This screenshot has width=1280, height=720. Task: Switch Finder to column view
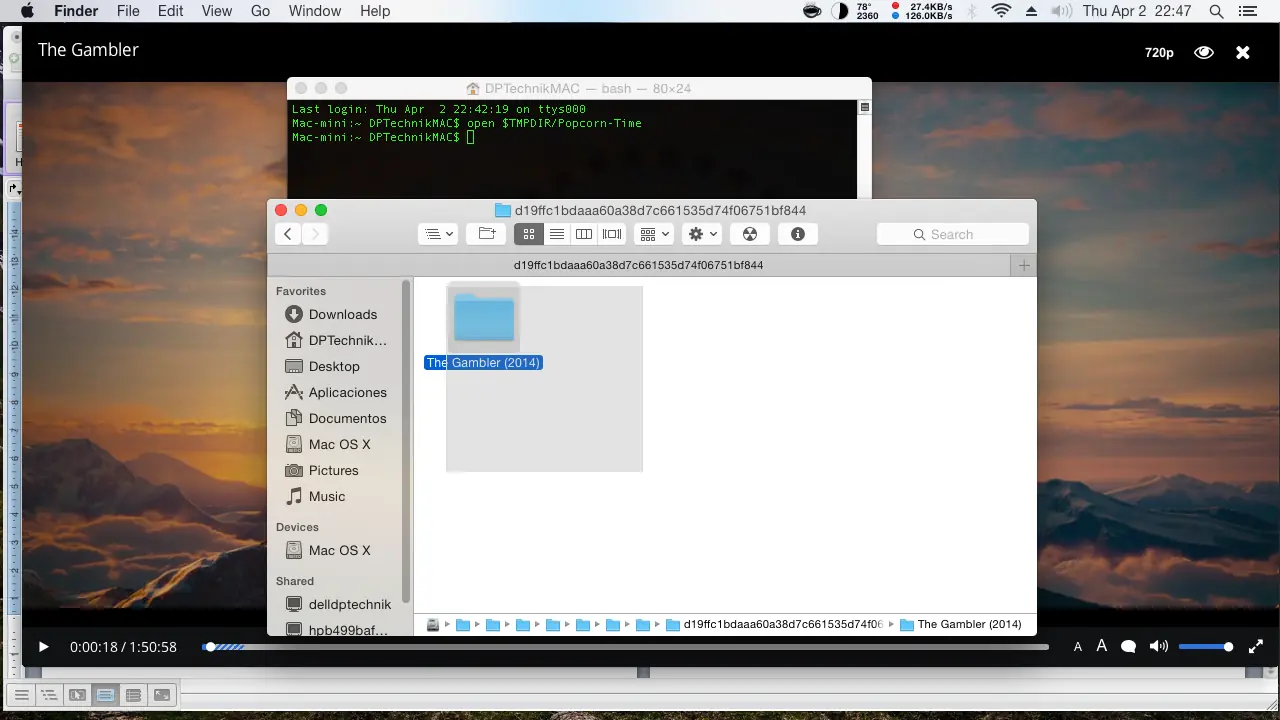tap(584, 234)
